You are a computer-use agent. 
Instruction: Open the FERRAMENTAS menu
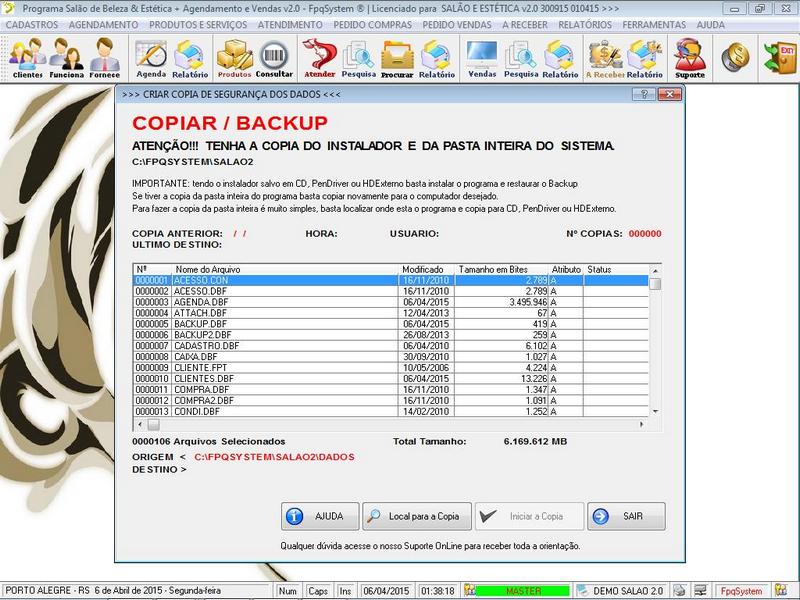tap(653, 23)
